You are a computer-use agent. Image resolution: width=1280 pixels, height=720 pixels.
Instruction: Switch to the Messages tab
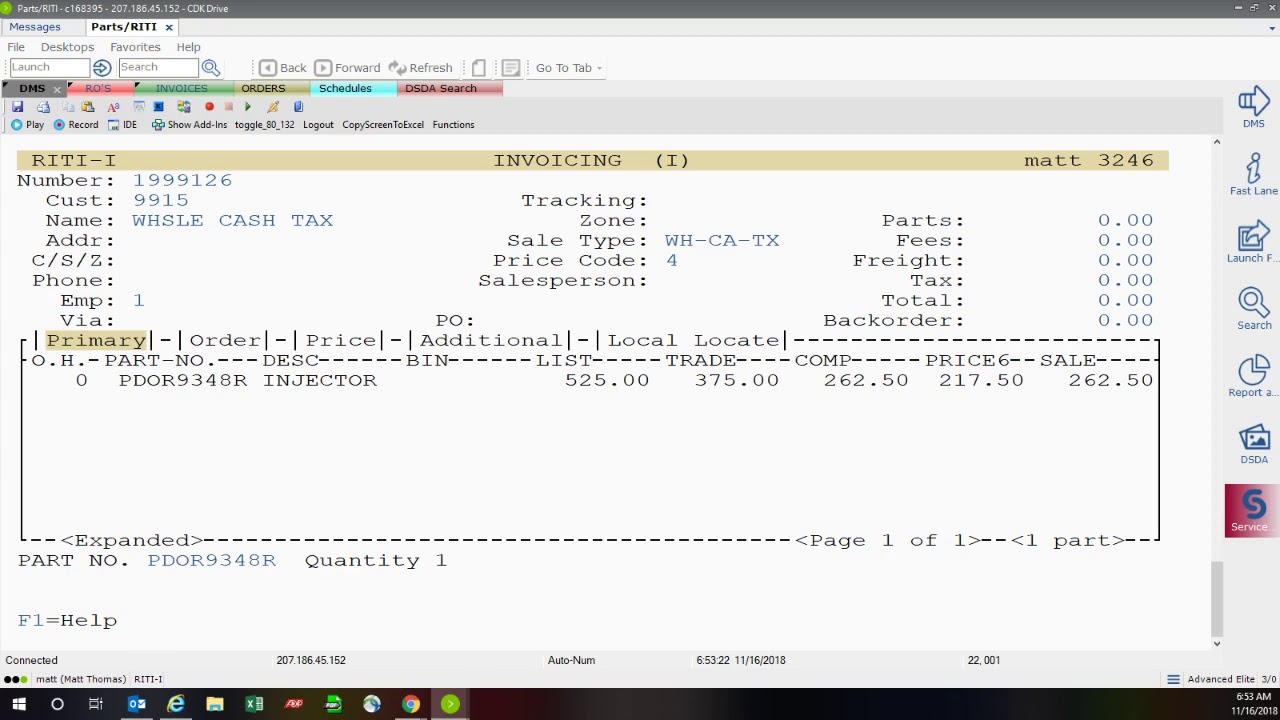click(35, 27)
